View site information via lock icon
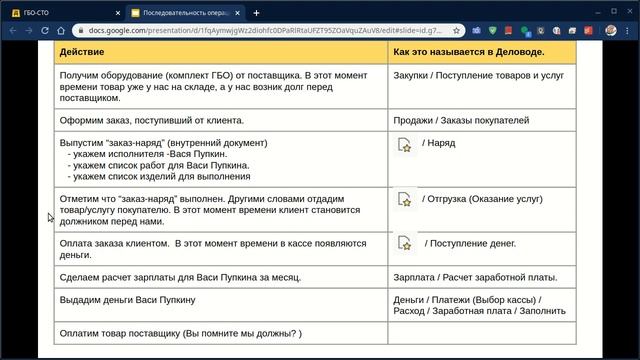Image resolution: width=640 pixels, height=360 pixels. (x=81, y=31)
